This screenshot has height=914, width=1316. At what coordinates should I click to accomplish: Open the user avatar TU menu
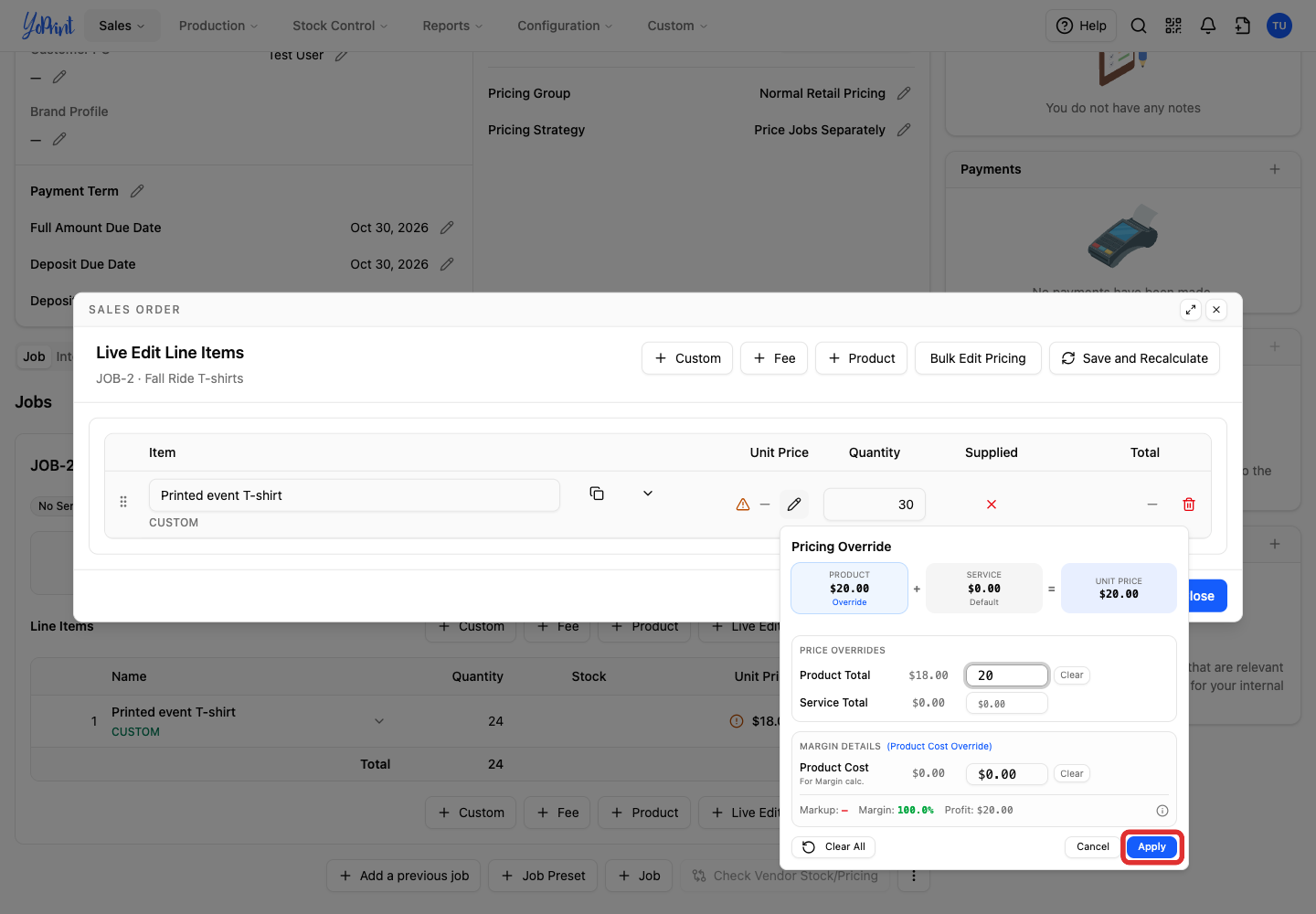pos(1279,26)
